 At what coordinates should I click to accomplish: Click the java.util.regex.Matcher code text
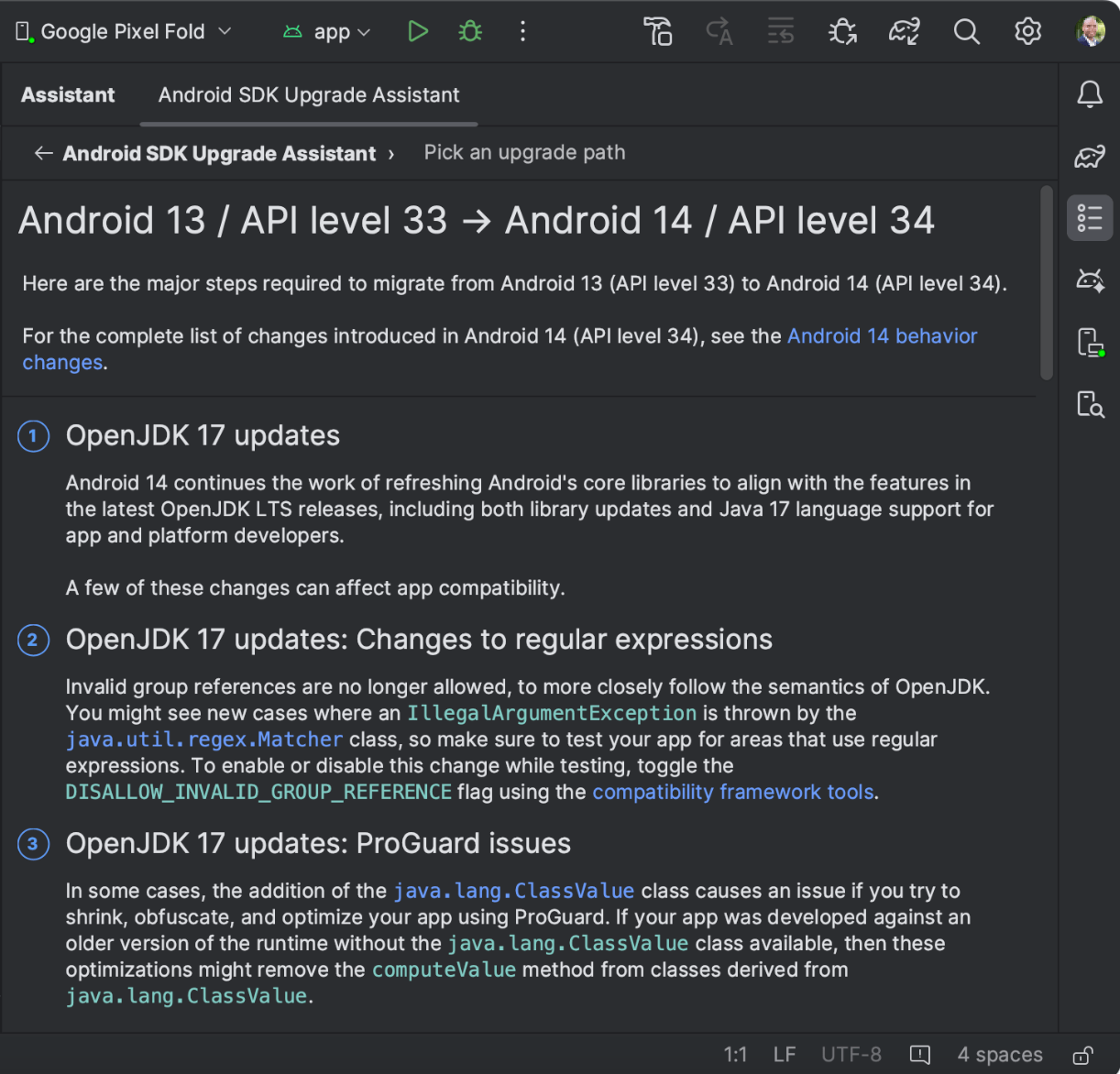tap(204, 740)
